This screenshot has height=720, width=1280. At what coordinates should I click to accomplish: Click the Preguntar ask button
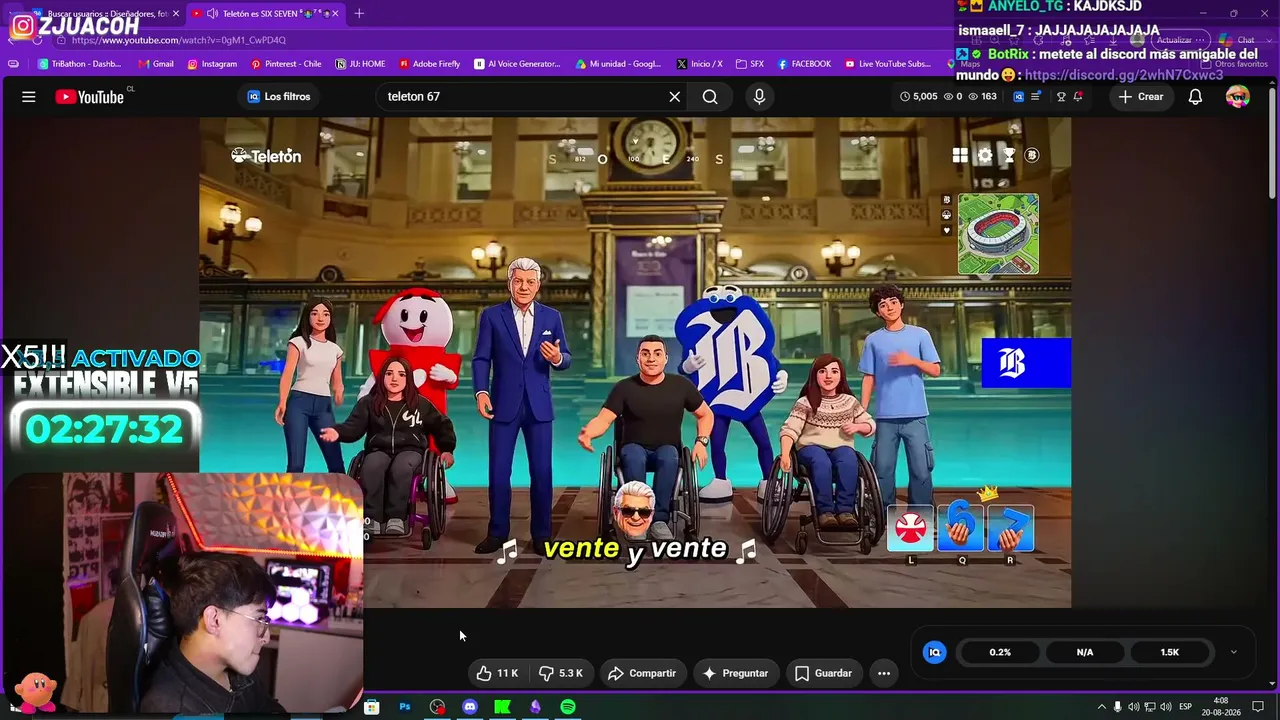coord(735,673)
